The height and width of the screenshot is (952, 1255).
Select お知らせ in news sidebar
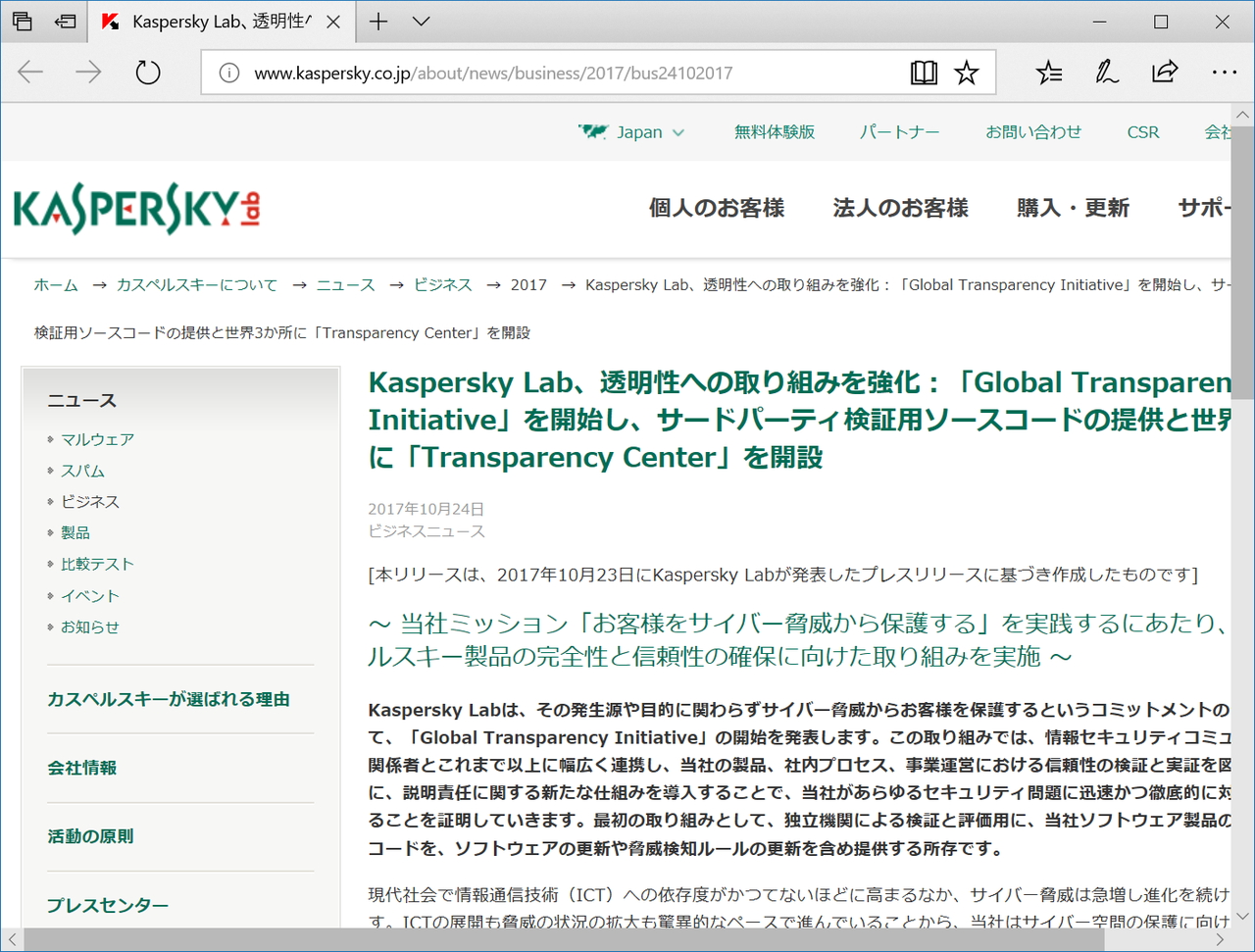(90, 627)
